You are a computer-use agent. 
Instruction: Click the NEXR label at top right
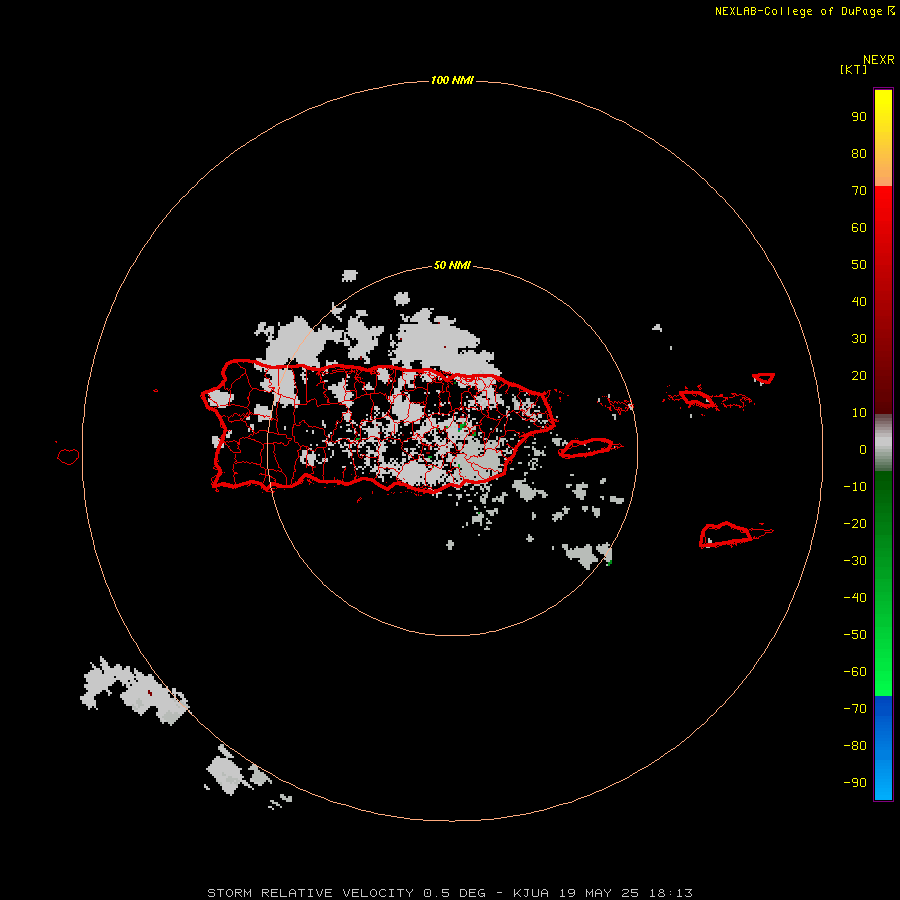(878, 60)
